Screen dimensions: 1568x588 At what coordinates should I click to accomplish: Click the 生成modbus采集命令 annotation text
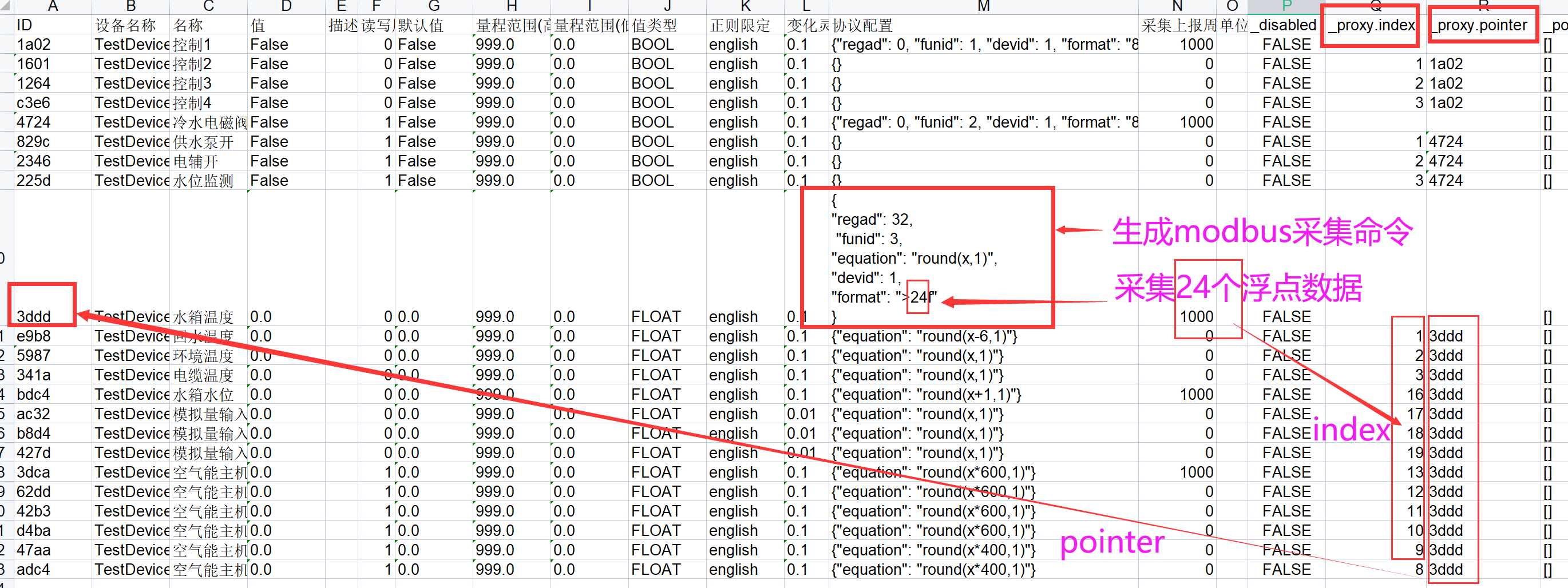click(1261, 232)
